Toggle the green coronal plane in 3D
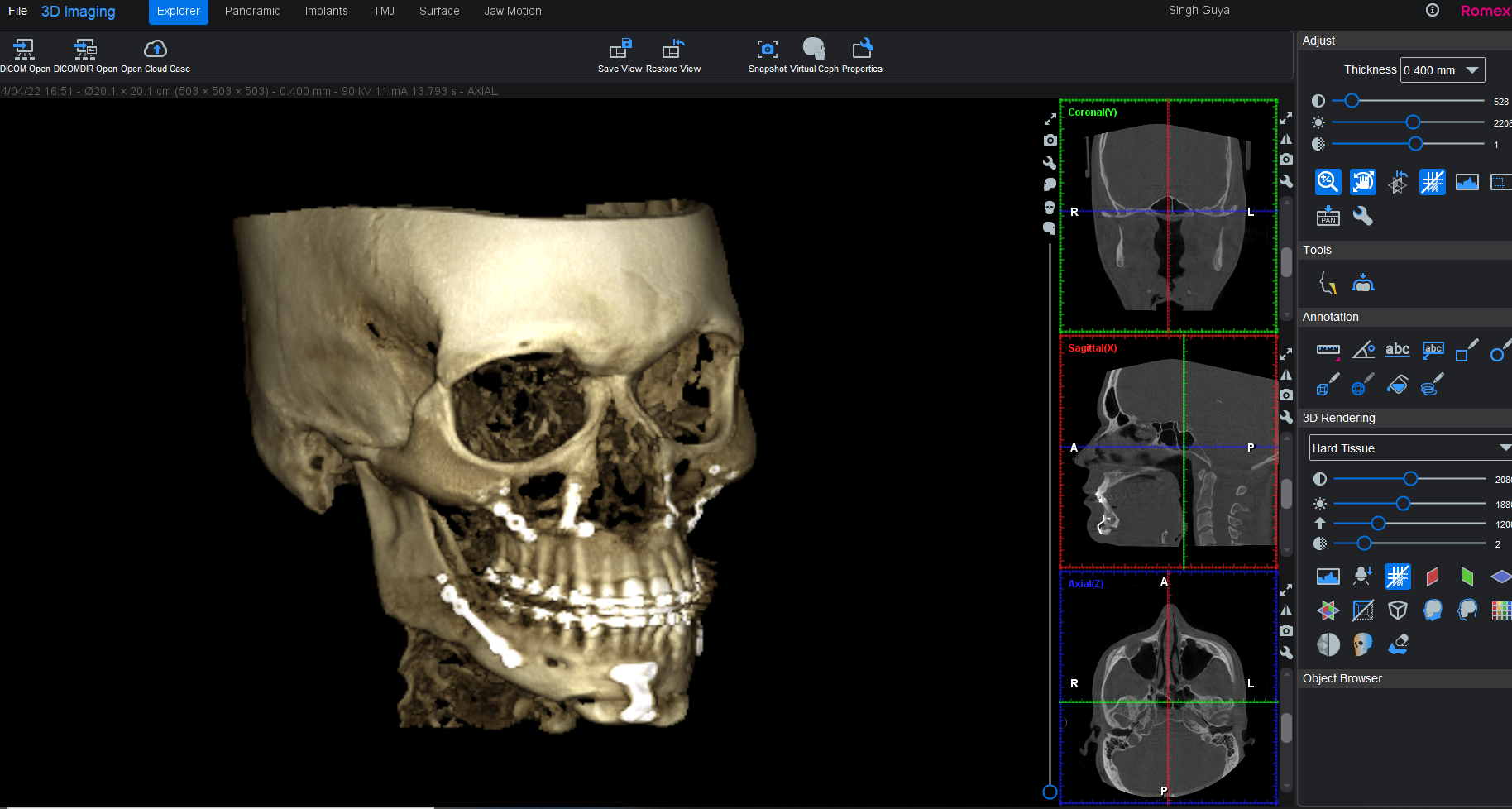1512x809 pixels. coord(1467,576)
